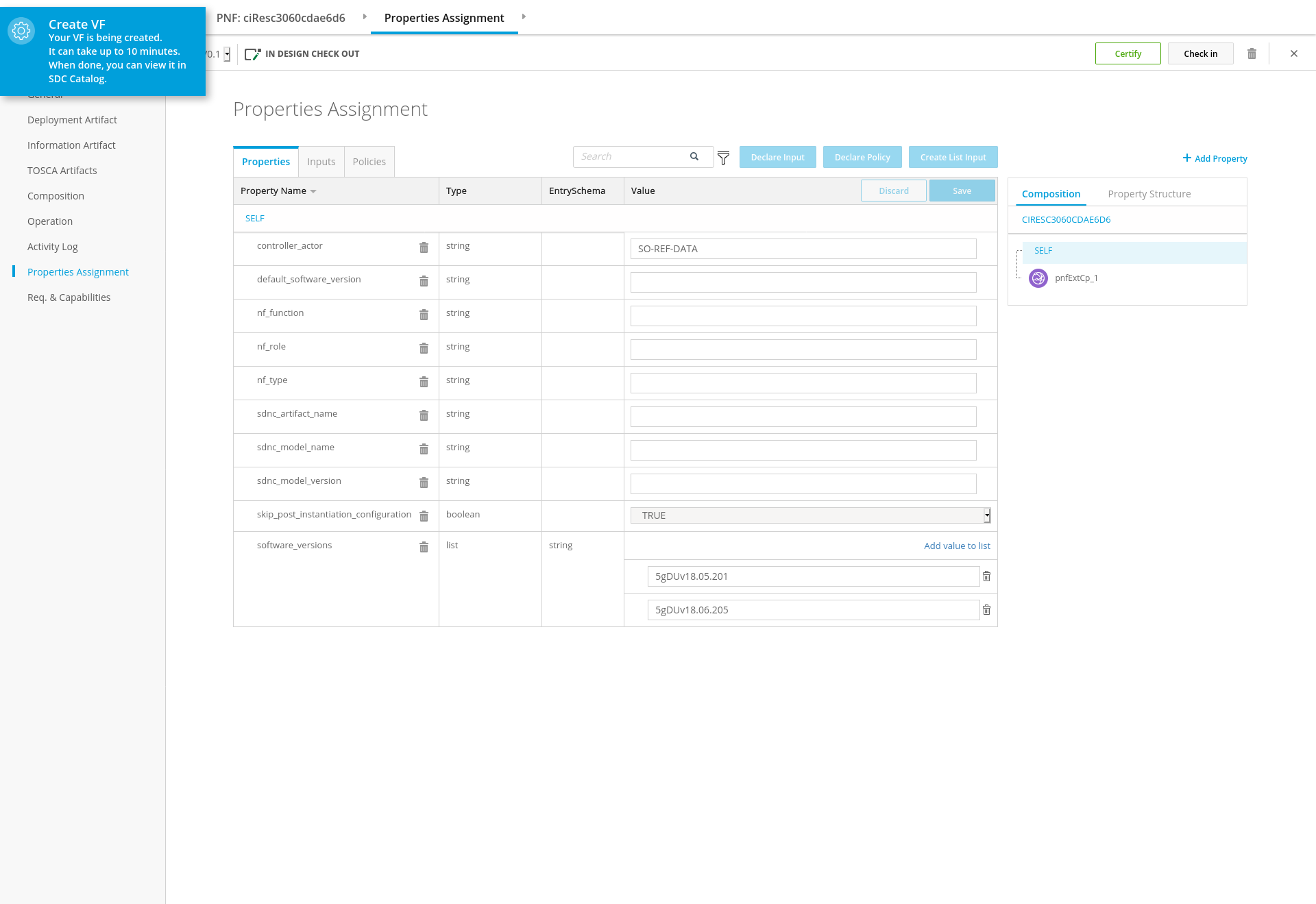The height and width of the screenshot is (904, 1316).
Task: Open the skip_post_instantiation_configuration TRUE dropdown
Action: pyautogui.click(x=810, y=515)
